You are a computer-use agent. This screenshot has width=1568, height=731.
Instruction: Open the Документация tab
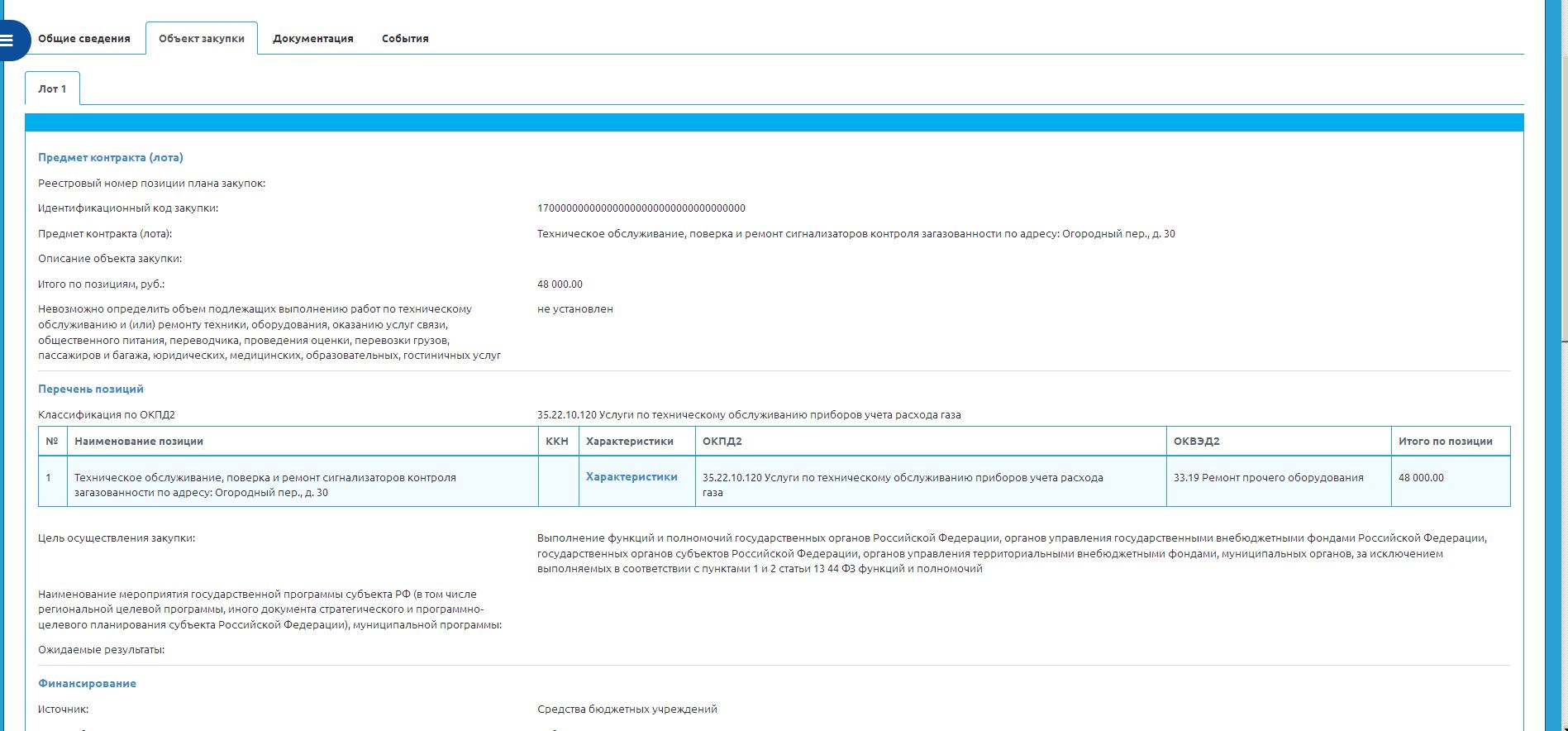click(x=313, y=39)
